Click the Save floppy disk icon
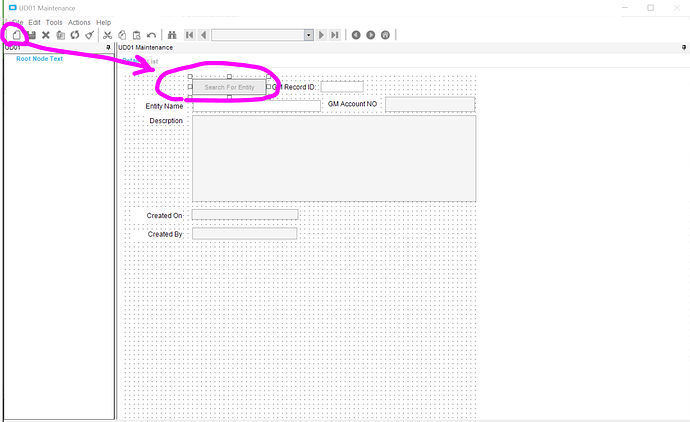The image size is (690, 422). [31, 35]
